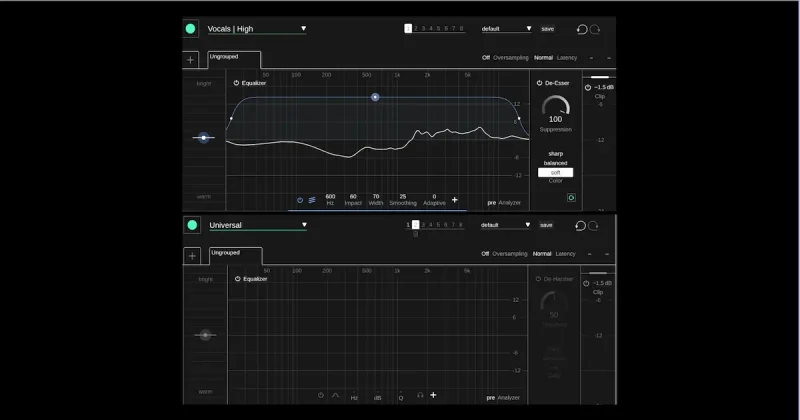The height and width of the screenshot is (420, 800).
Task: Click the headphones solo icon in Universal equalizer
Action: coord(420,395)
